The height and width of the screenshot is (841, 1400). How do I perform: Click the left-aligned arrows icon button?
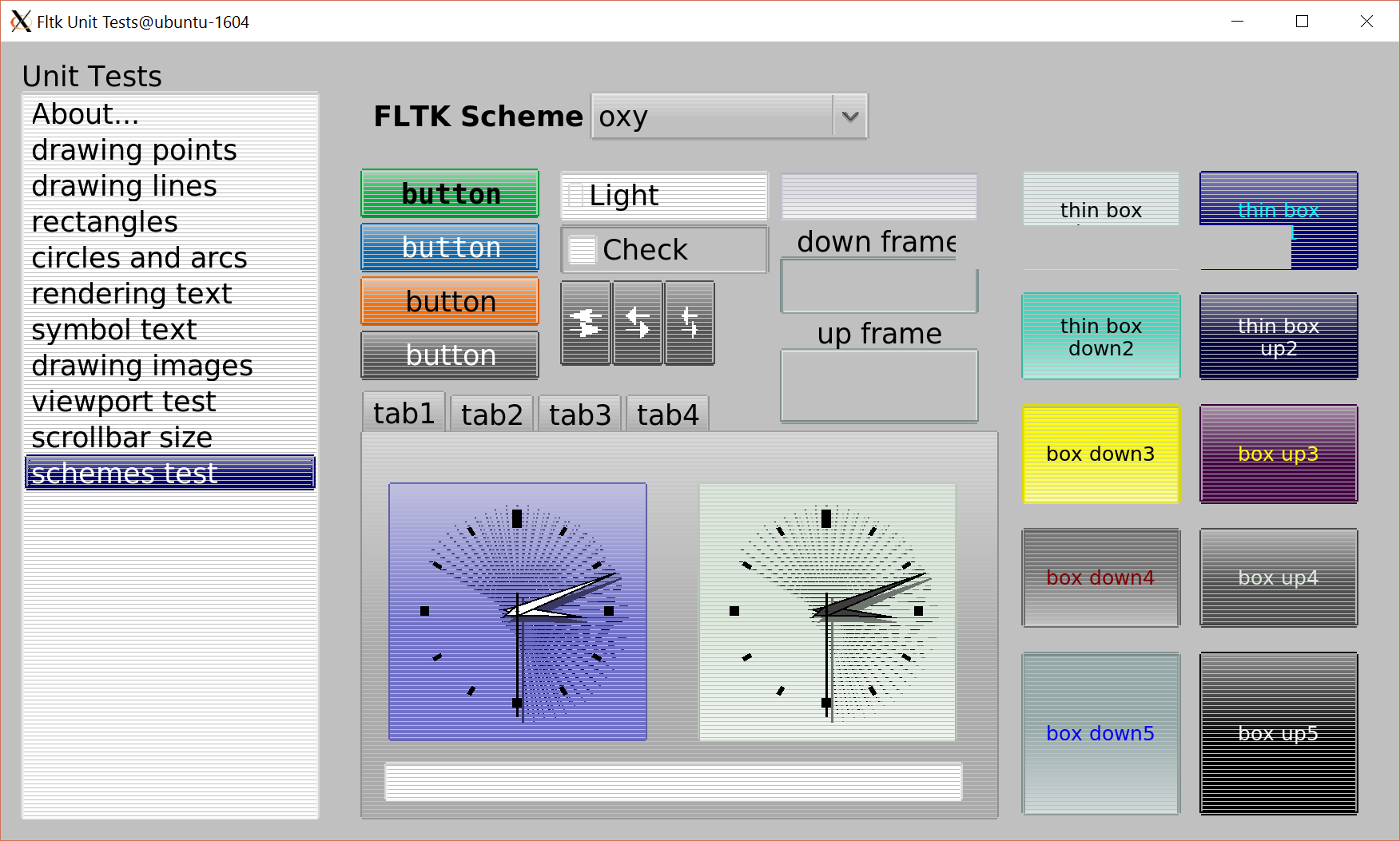[x=586, y=323]
